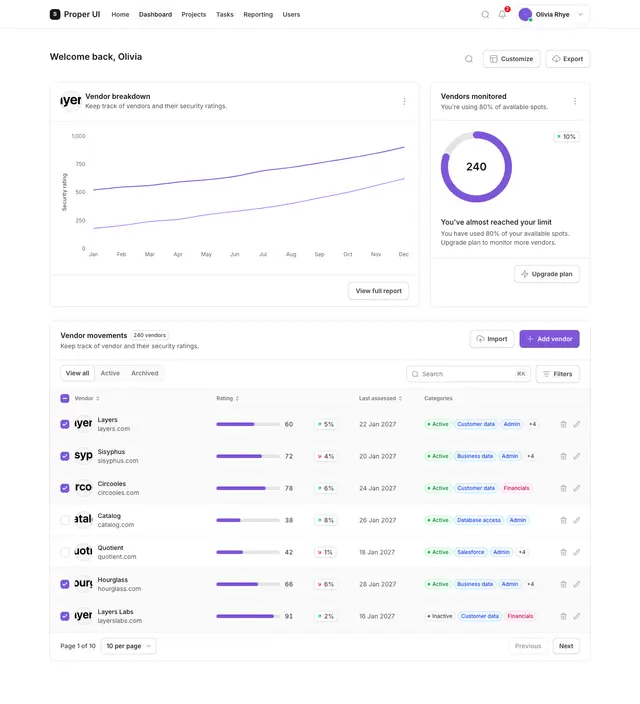This screenshot has width=640, height=704.
Task: Check the Catalog row checkbox
Action: (65, 520)
